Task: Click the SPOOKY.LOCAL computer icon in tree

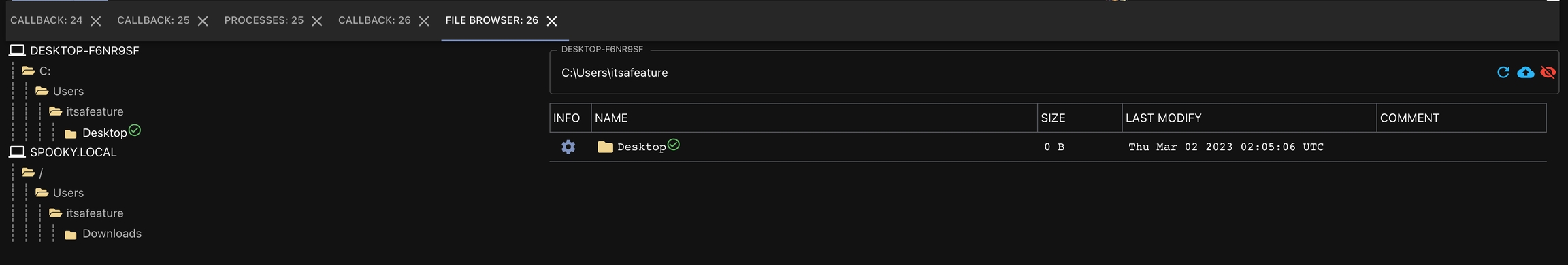Action: click(17, 152)
